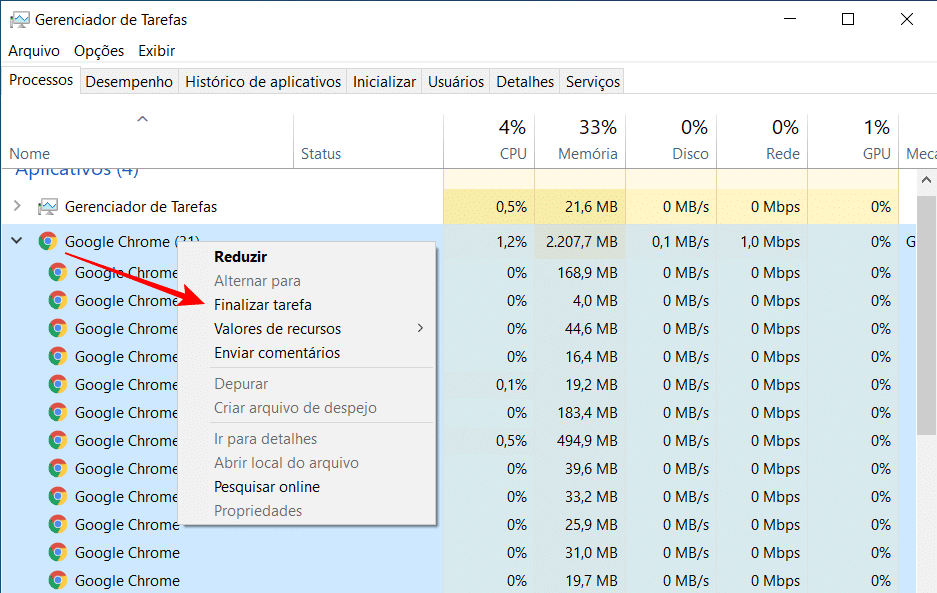Open the Valores de recursos submenu
This screenshot has width=937, height=593.
tap(280, 328)
